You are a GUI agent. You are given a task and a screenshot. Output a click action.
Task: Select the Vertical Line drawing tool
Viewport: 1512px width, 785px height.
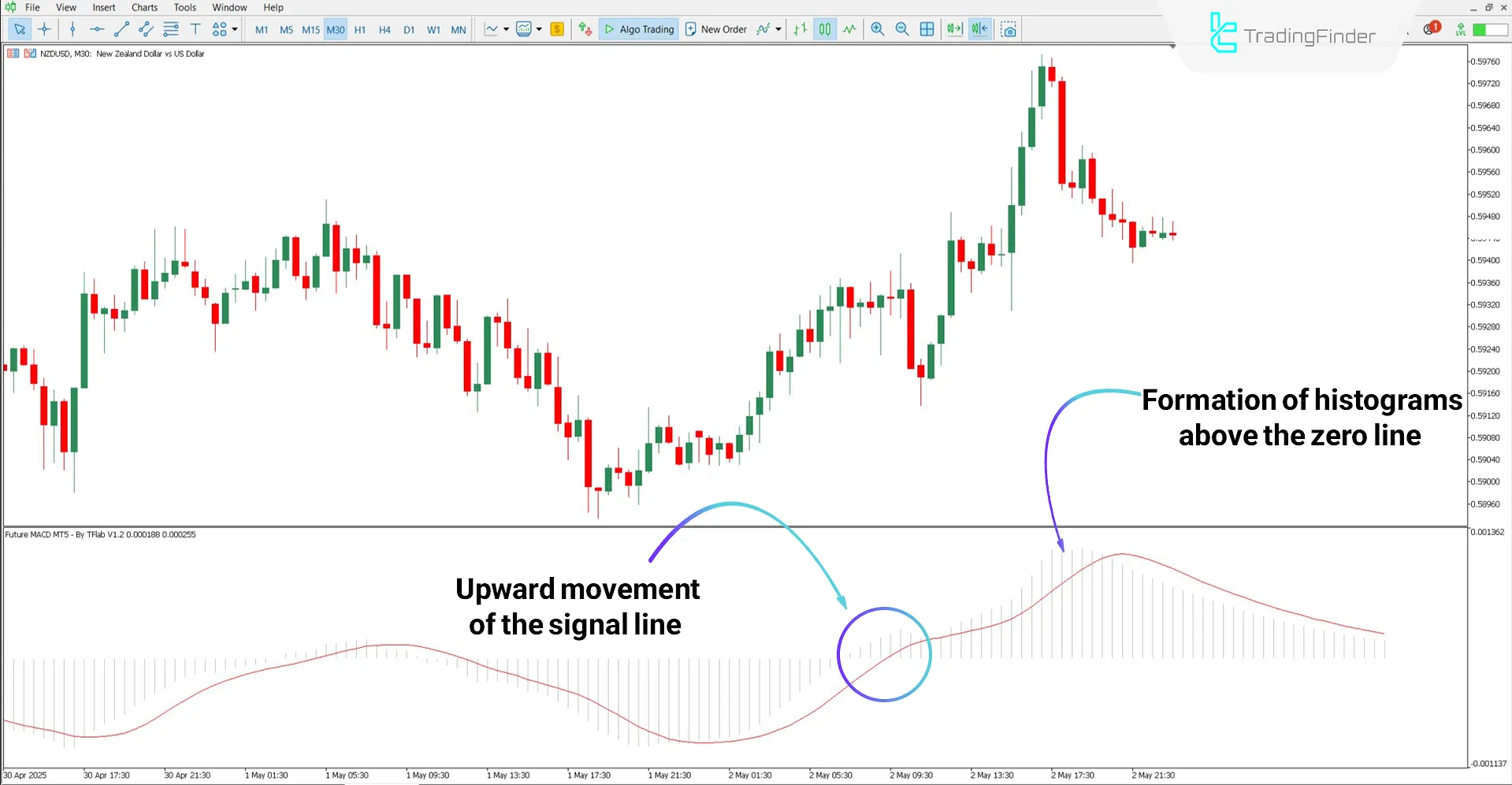(x=72, y=29)
